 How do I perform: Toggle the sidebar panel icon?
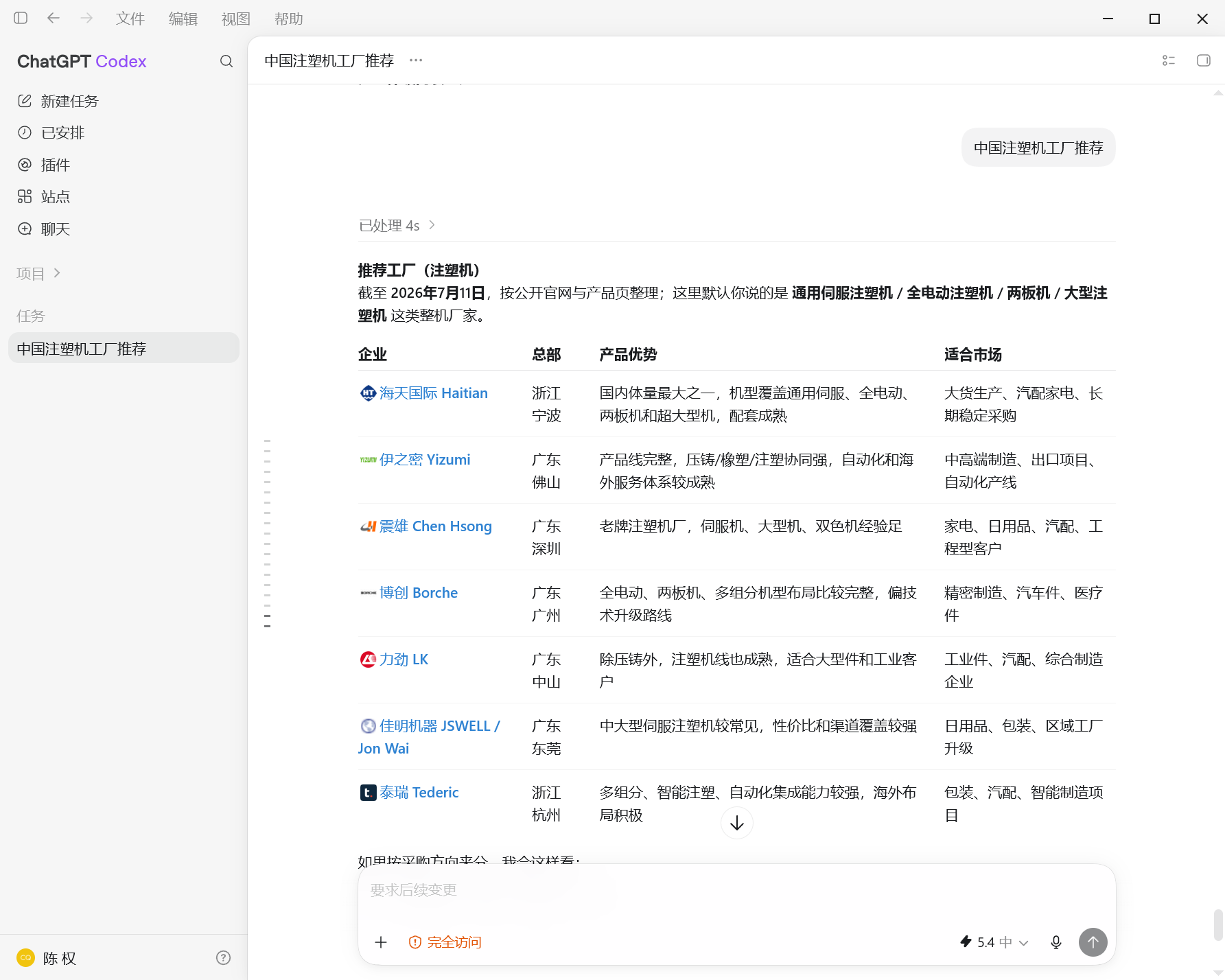click(21, 19)
